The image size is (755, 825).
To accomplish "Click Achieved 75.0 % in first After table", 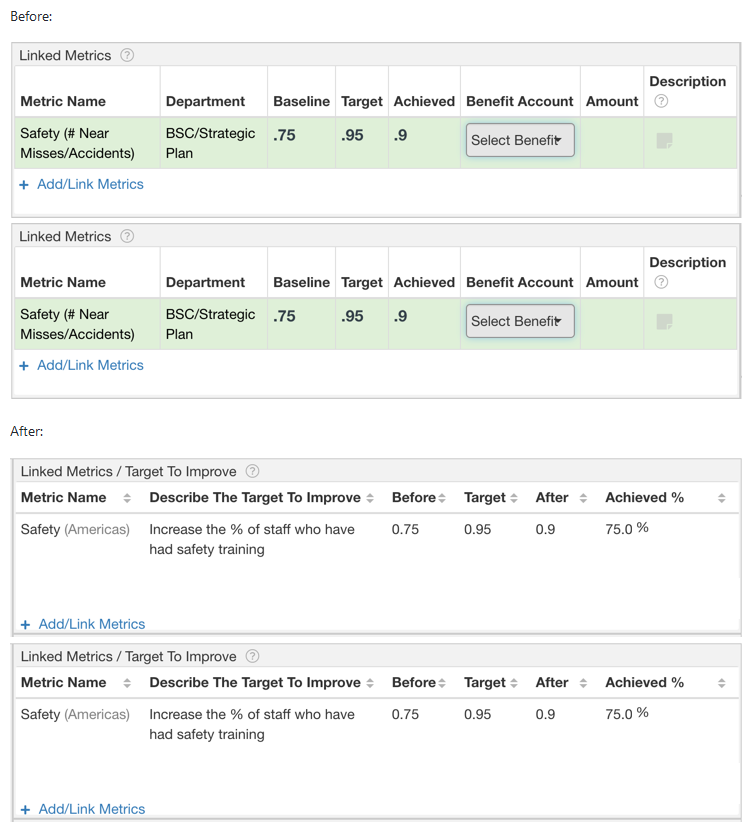I will (x=627, y=528).
